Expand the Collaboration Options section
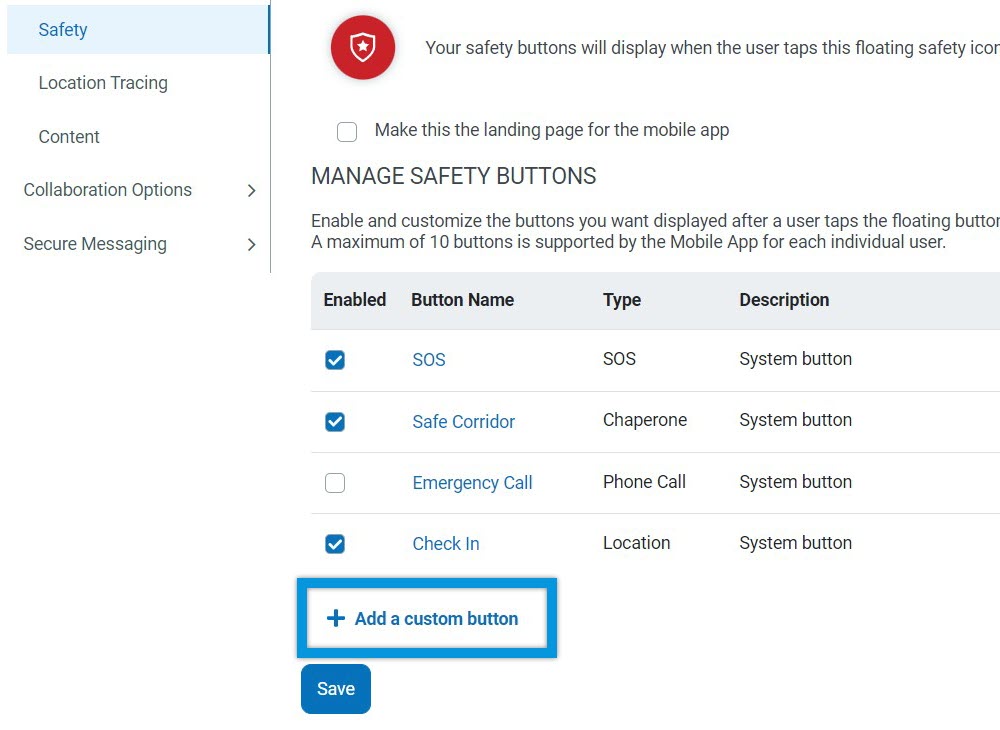Screen dimensions: 1000x730 pos(107,190)
